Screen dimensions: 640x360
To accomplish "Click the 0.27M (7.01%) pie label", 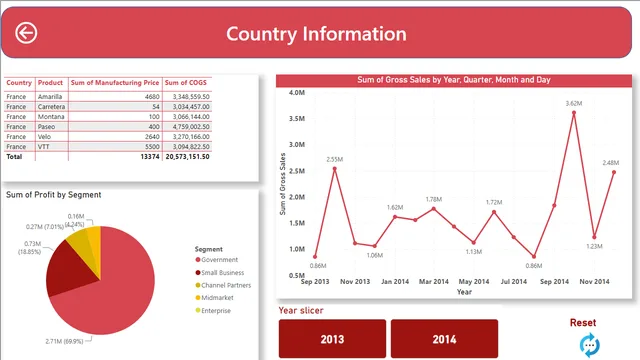I will tap(45, 227).
